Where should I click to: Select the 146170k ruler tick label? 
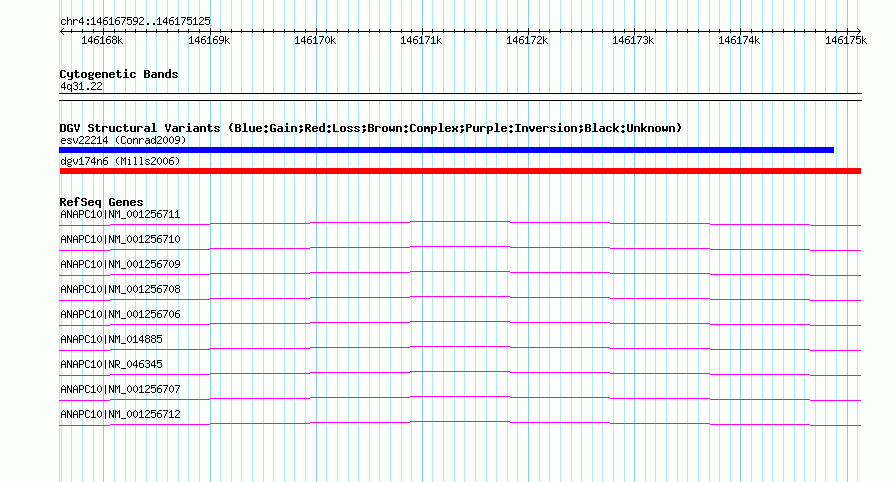click(x=315, y=40)
